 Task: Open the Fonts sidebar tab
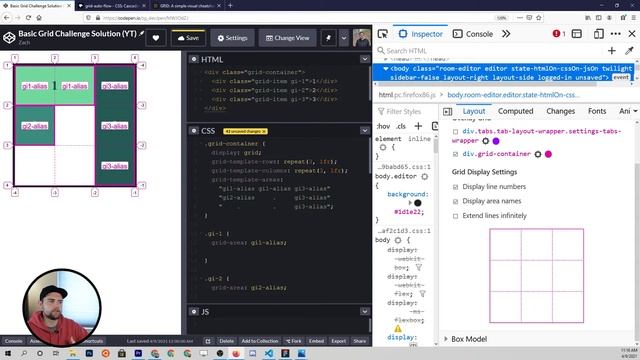[x=597, y=111]
